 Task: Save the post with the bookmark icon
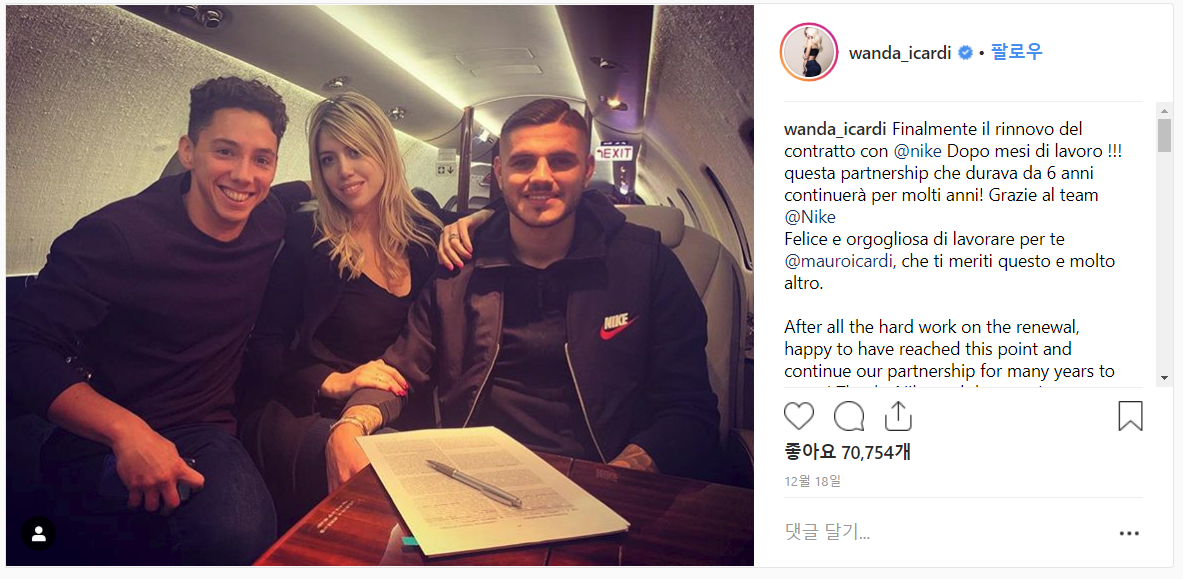pyautogui.click(x=1130, y=416)
